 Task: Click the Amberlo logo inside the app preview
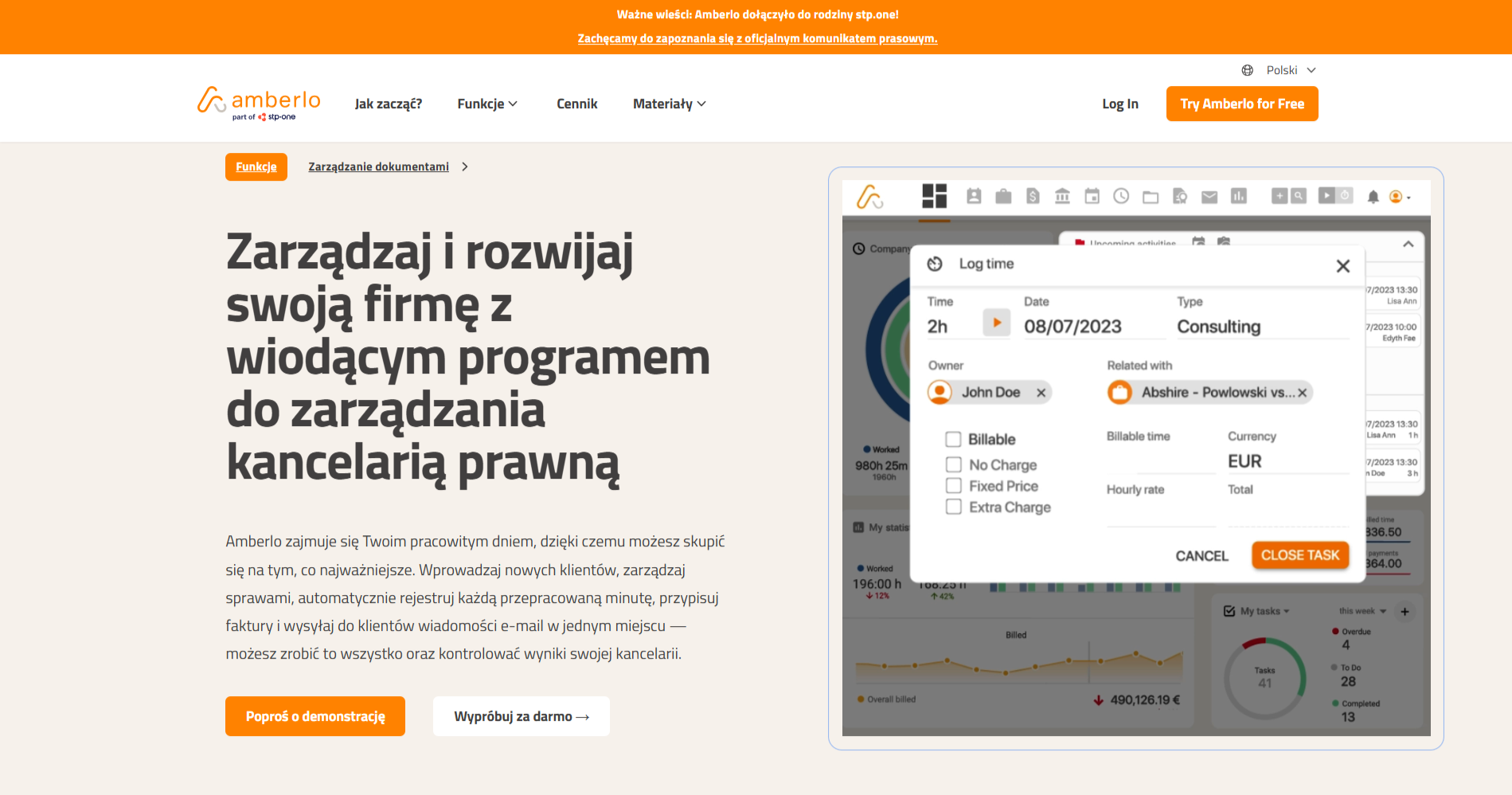coord(869,197)
